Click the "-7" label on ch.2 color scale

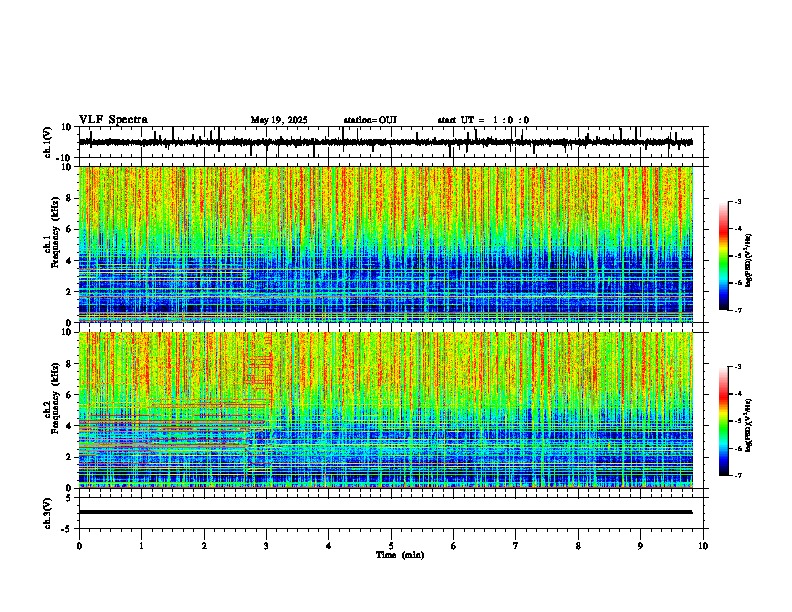coord(737,475)
